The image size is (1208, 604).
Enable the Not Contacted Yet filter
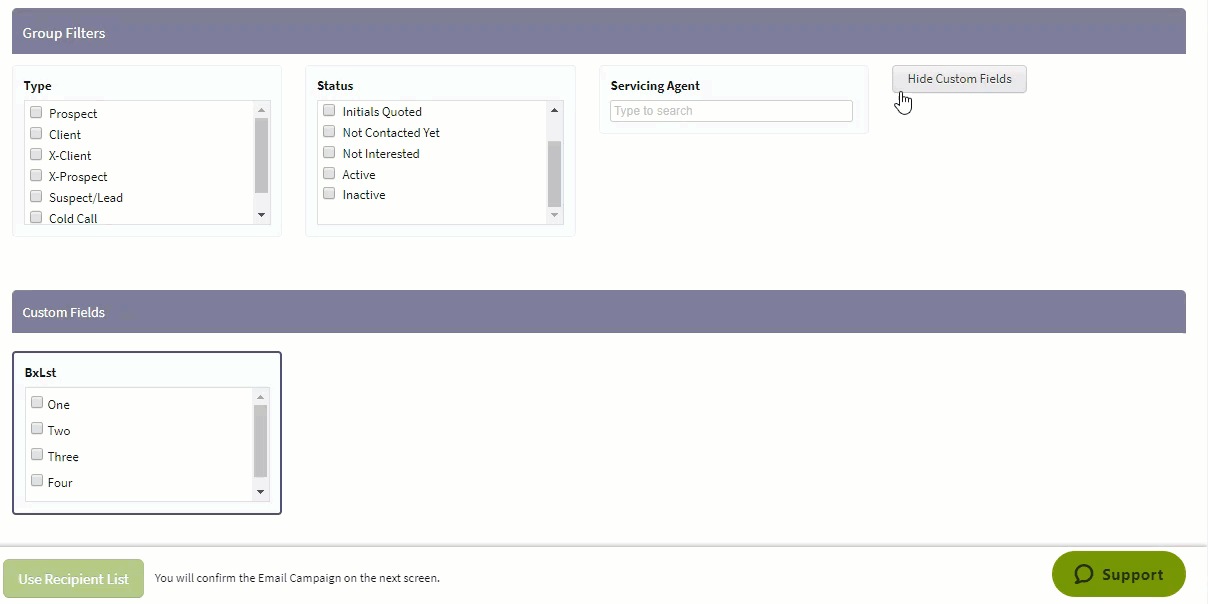pos(329,132)
